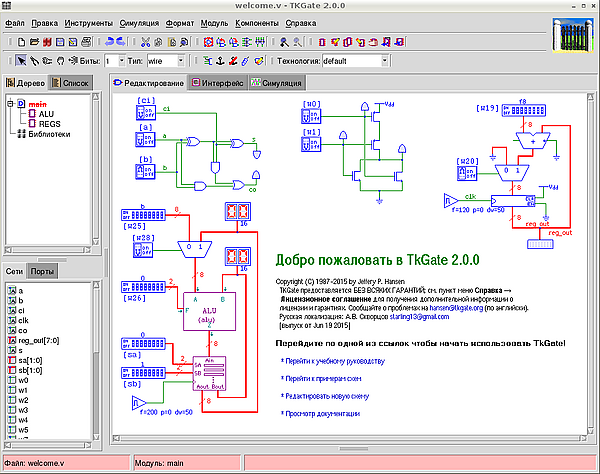Select the arrow move/select tool
The width and height of the screenshot is (600, 474).
coord(23,61)
